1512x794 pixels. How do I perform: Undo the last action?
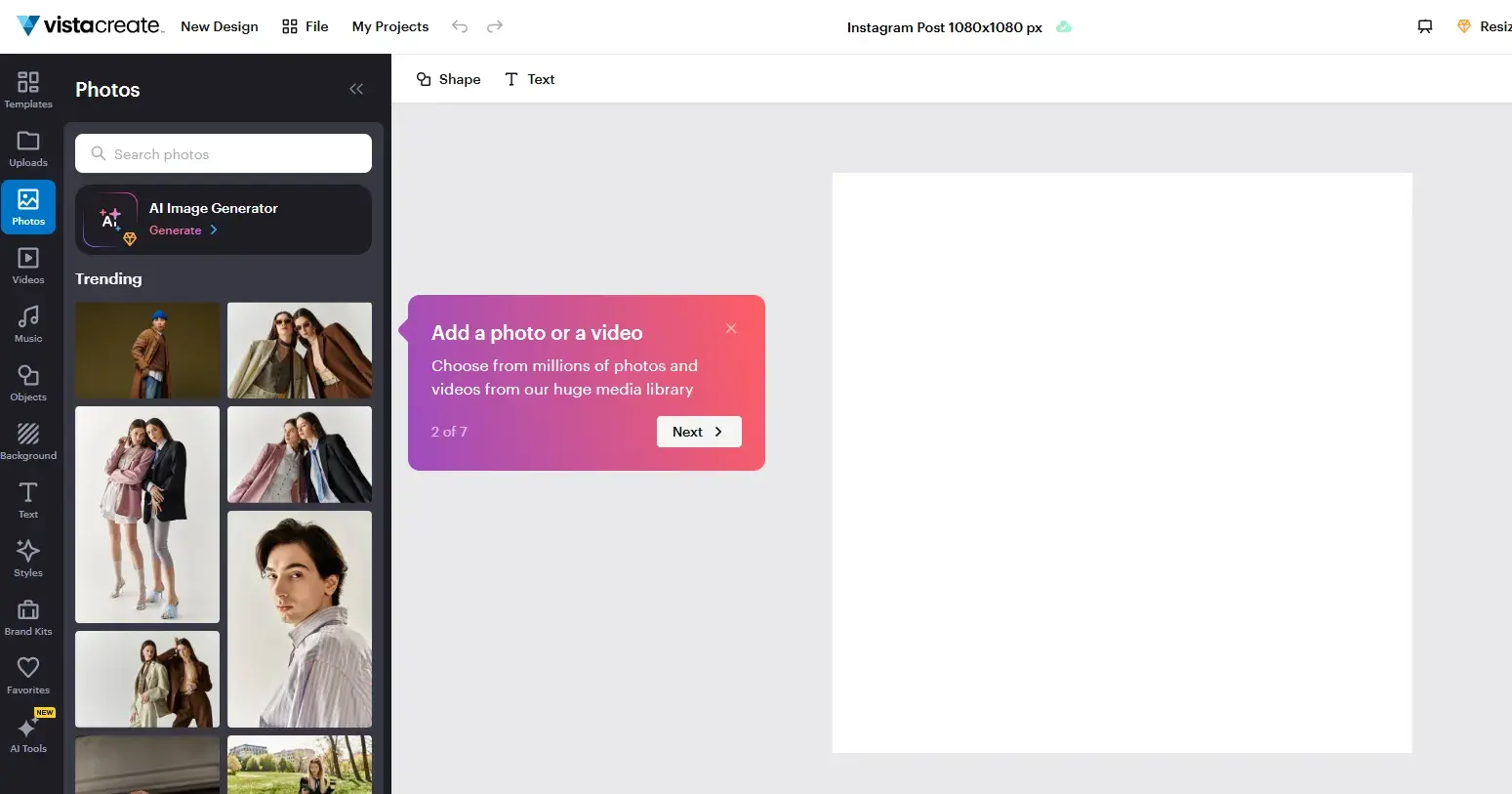[x=460, y=26]
